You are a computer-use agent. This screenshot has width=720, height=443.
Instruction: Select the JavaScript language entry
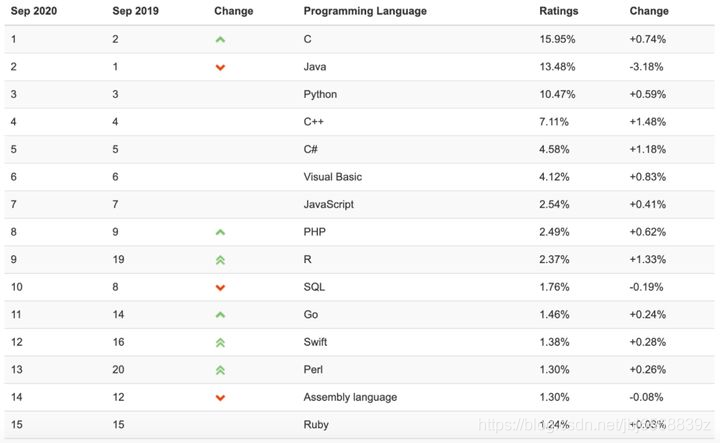[x=328, y=204]
